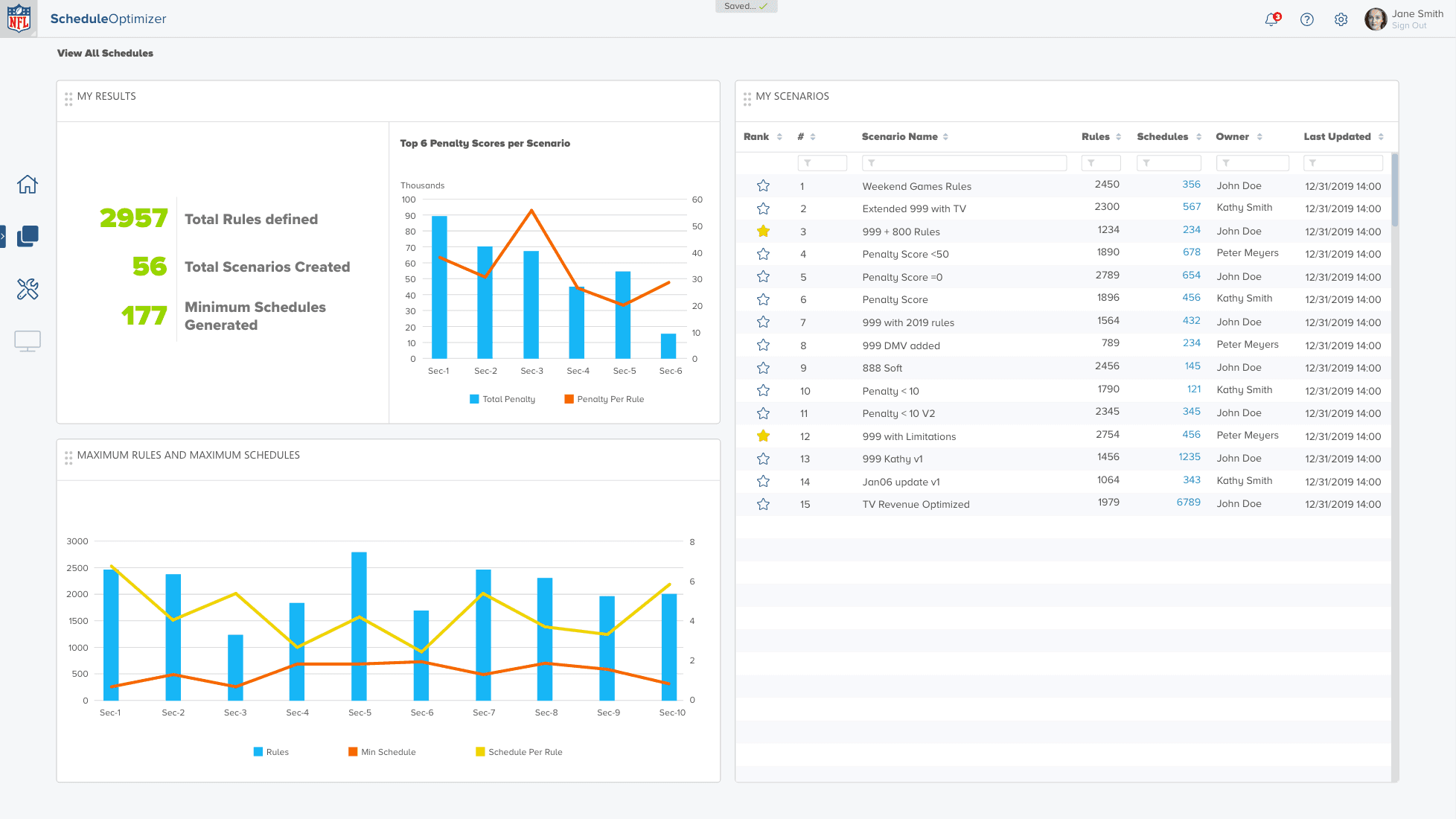
Task: Click the View All Schedules tab
Action: point(105,53)
